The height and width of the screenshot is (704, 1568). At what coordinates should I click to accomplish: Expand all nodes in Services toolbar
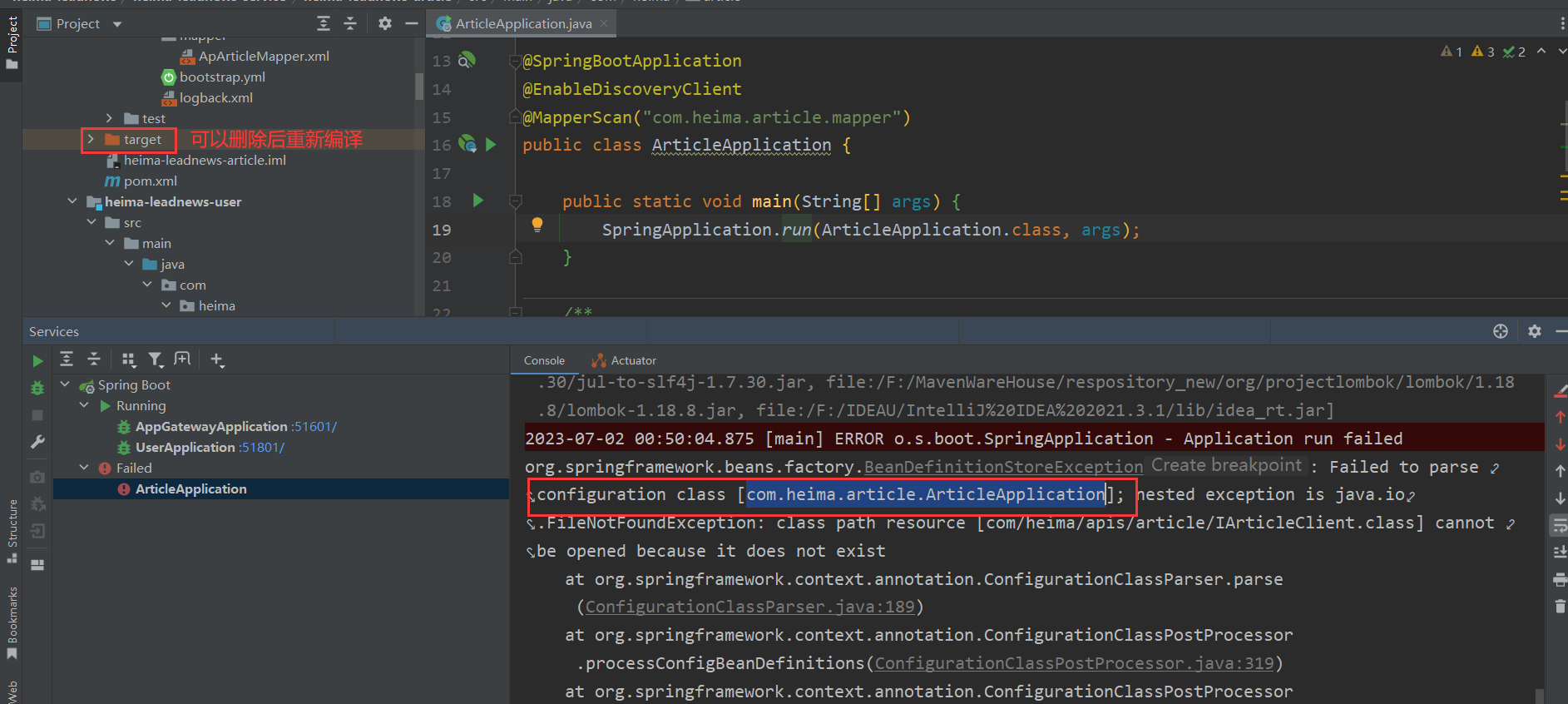point(67,359)
